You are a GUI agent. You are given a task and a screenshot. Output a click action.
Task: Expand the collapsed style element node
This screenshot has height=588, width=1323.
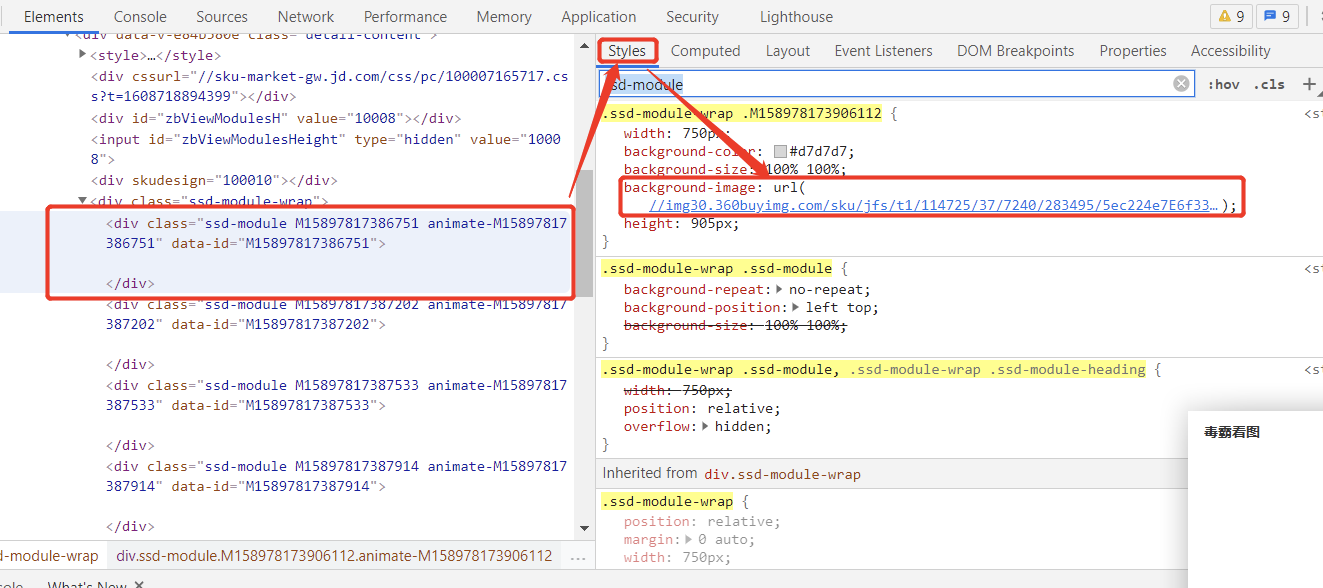pyautogui.click(x=82, y=55)
